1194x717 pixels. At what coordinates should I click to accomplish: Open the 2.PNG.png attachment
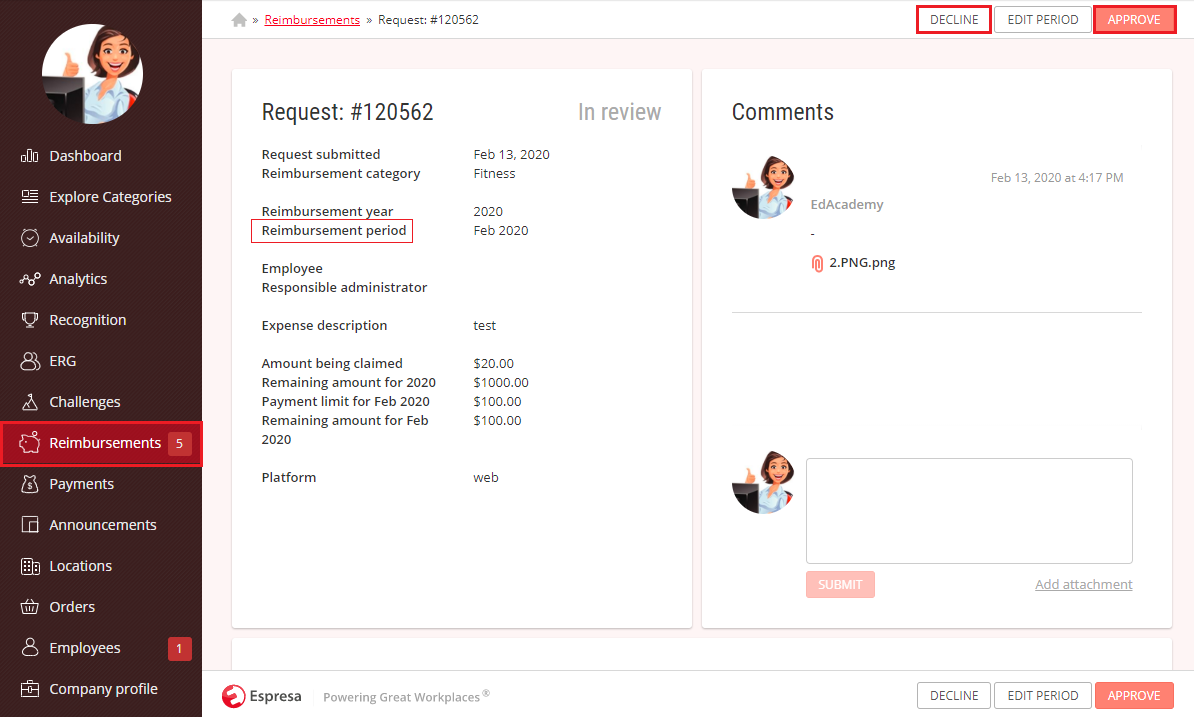pyautogui.click(x=862, y=263)
